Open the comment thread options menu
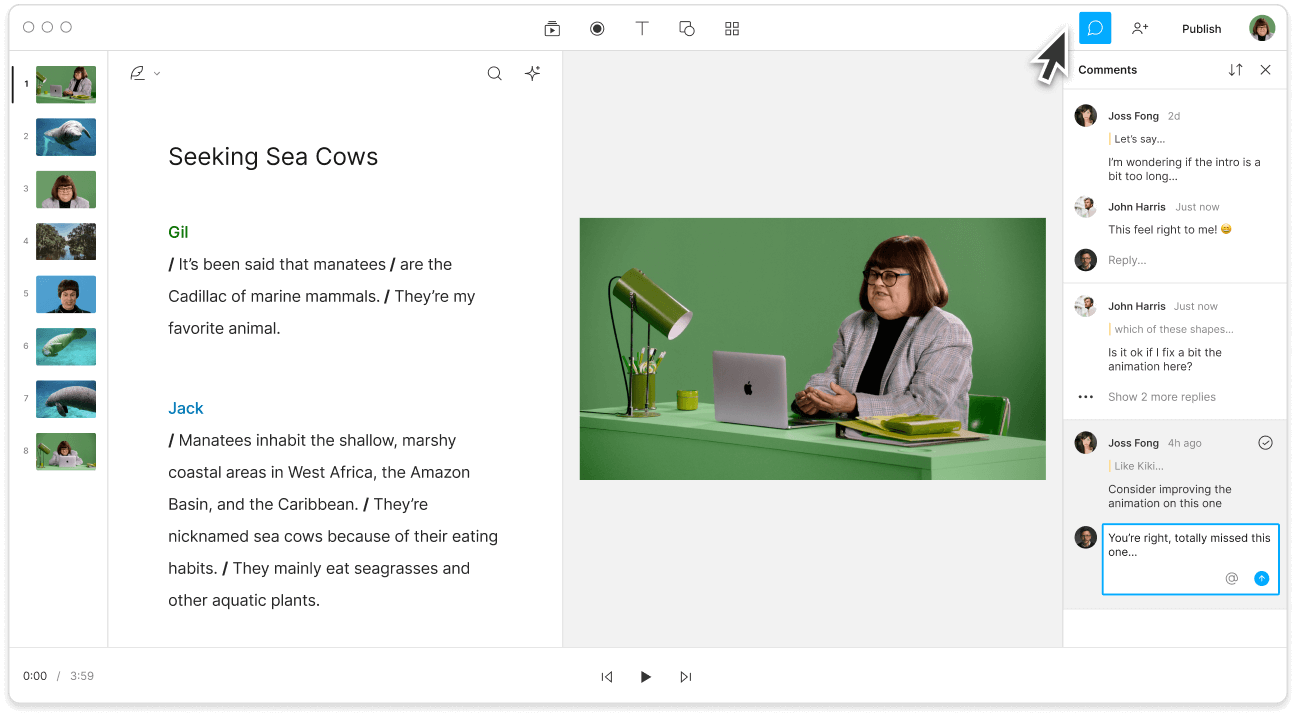 (1085, 397)
